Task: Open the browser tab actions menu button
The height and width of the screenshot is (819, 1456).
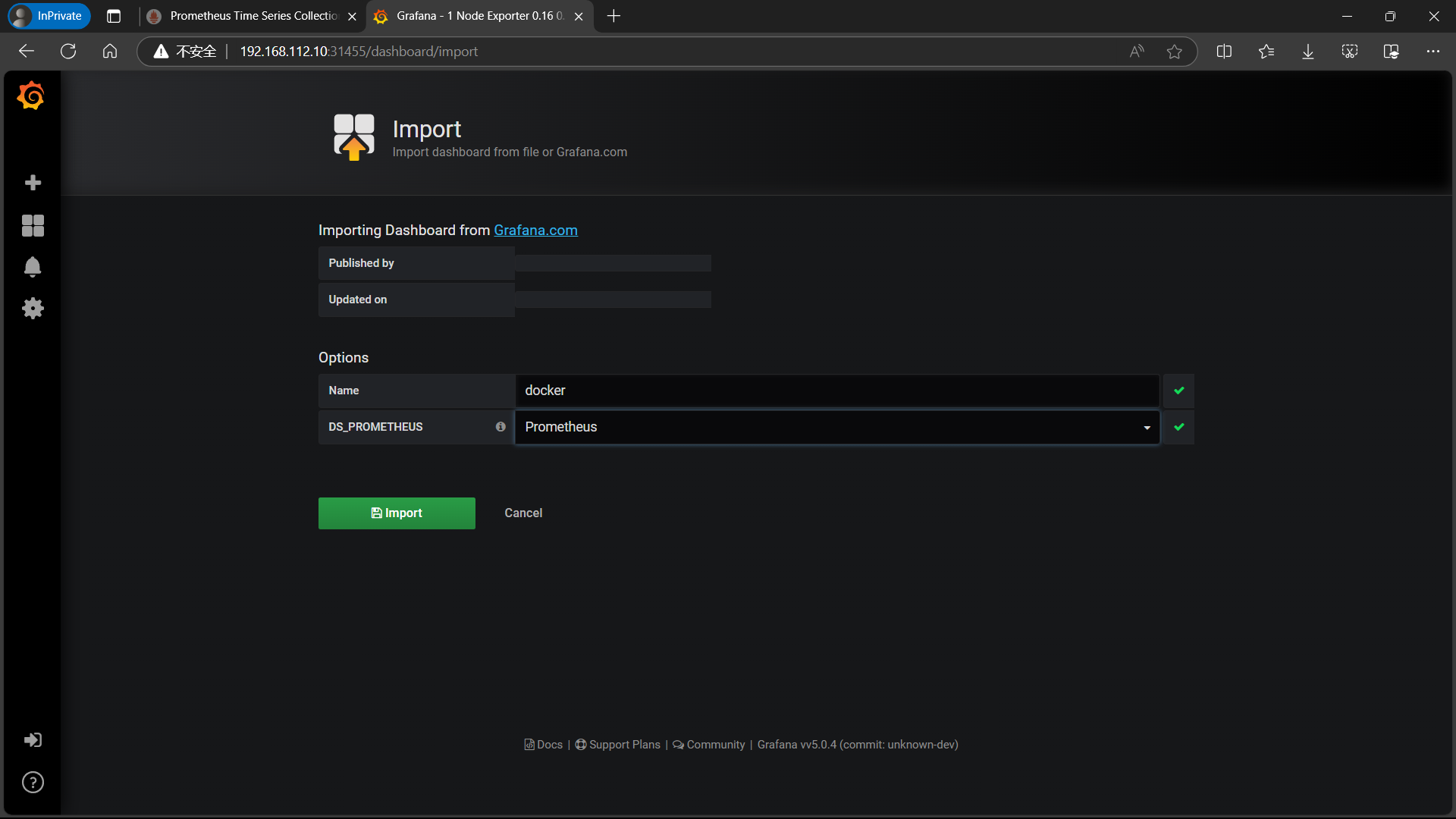Action: tap(114, 16)
